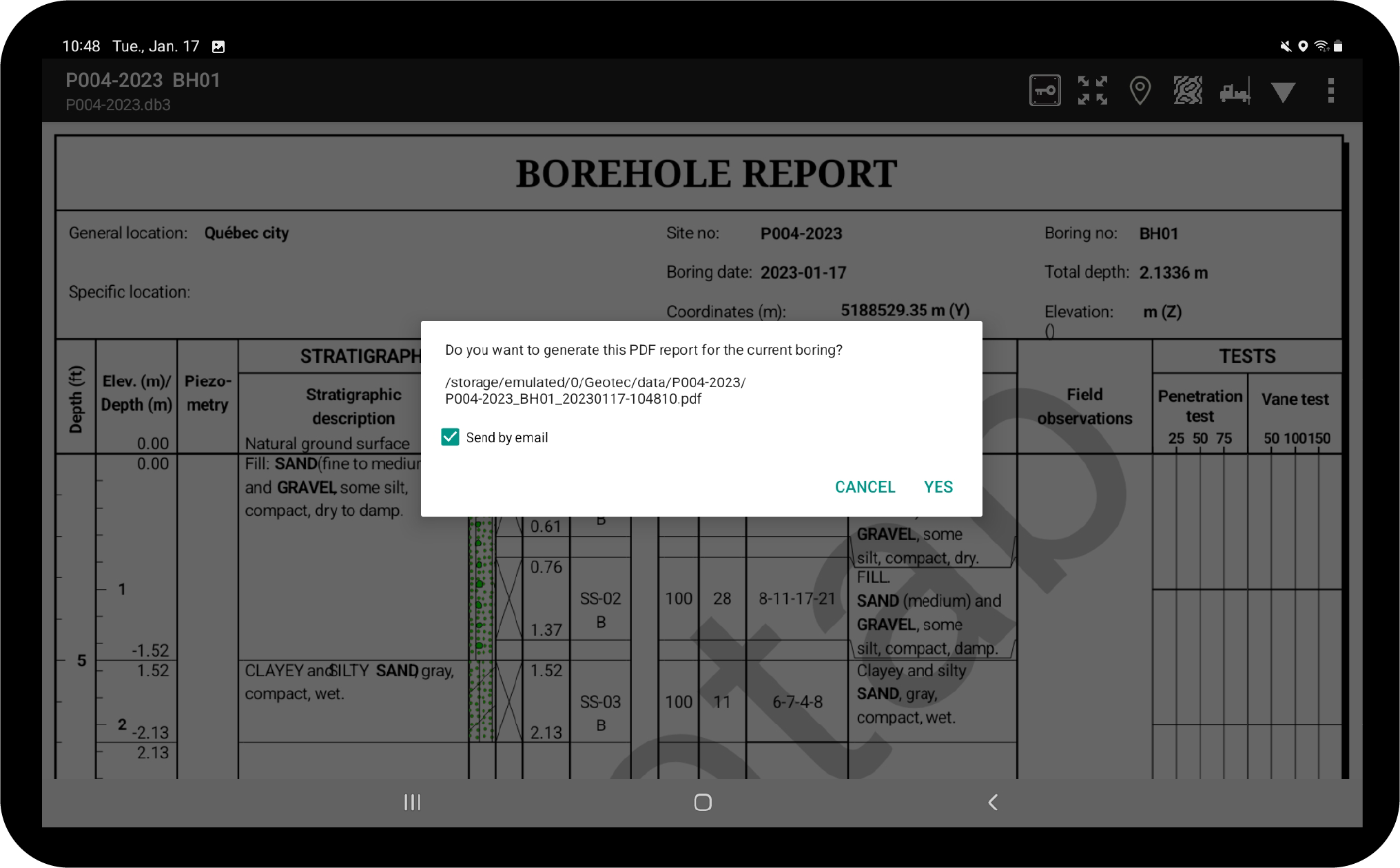Tap the Android home button

pyautogui.click(x=703, y=802)
